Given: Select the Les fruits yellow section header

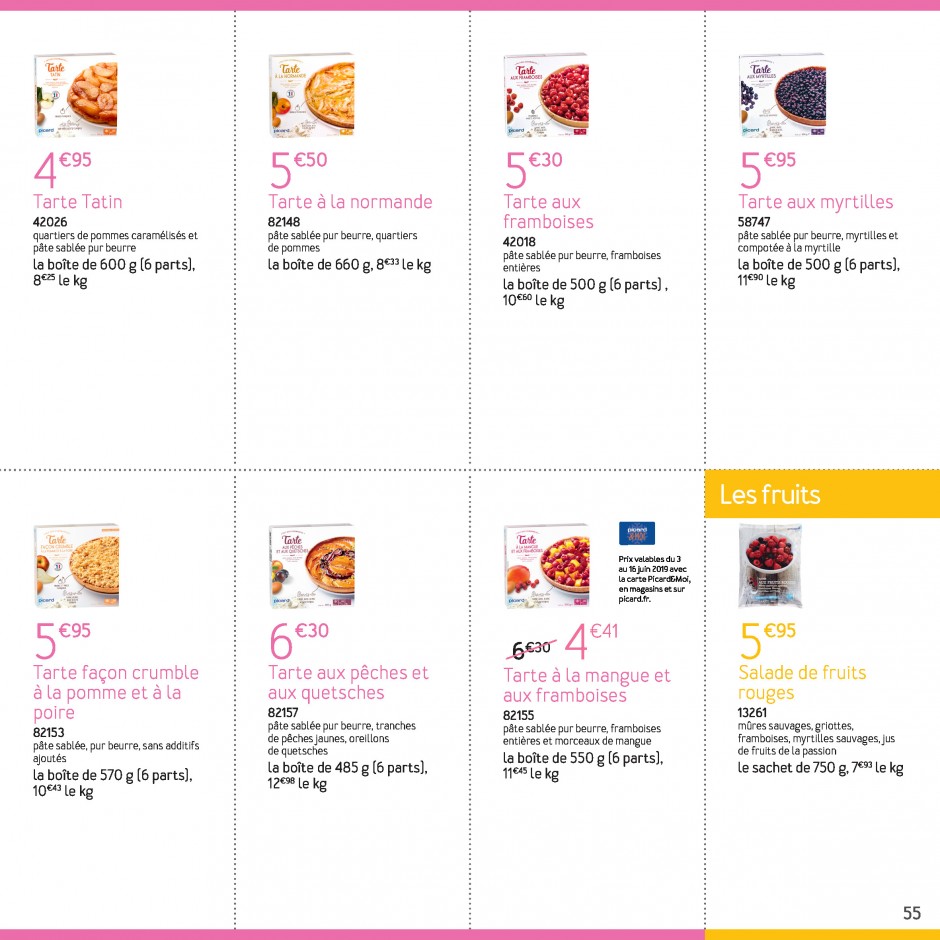Looking at the screenshot, I should [822, 495].
